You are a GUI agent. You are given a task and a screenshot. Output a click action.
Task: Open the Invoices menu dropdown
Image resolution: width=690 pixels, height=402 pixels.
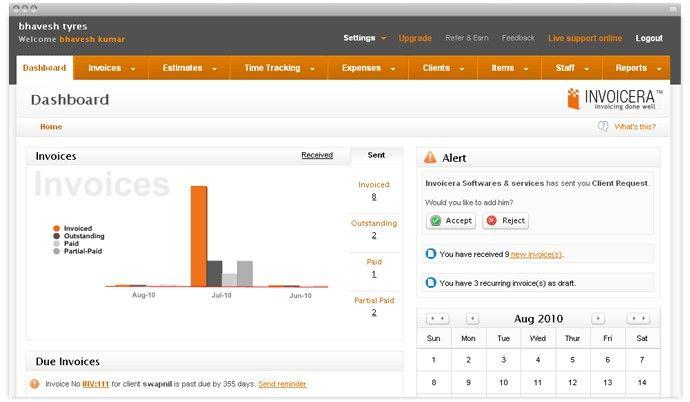[111, 68]
